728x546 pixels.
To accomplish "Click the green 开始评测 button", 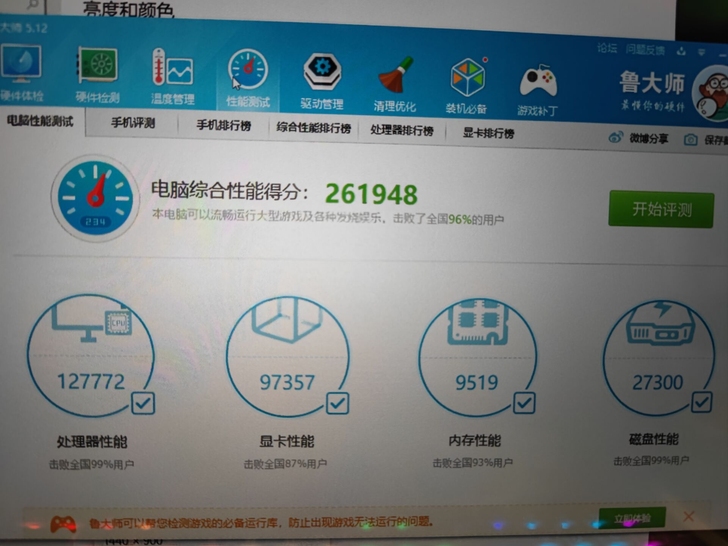I will (661, 209).
